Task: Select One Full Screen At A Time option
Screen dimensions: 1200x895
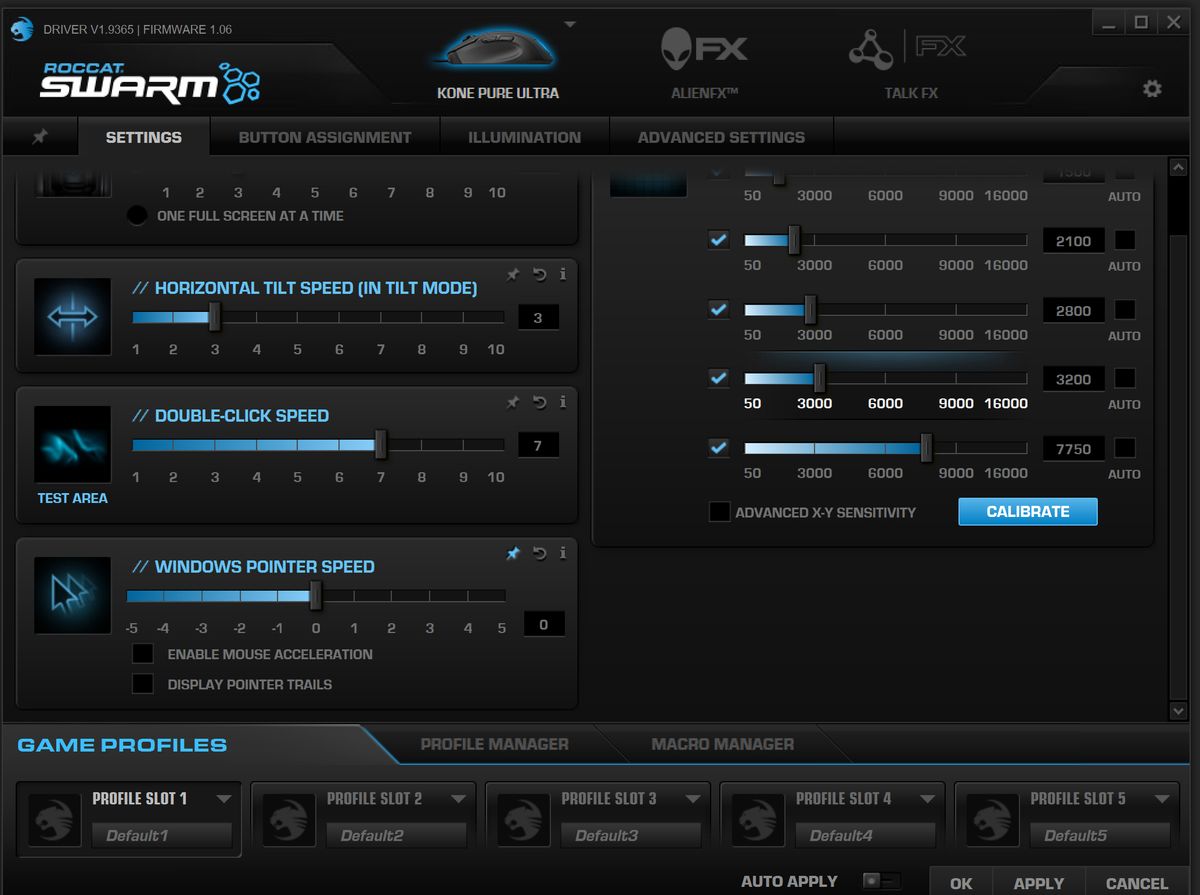Action: [137, 215]
